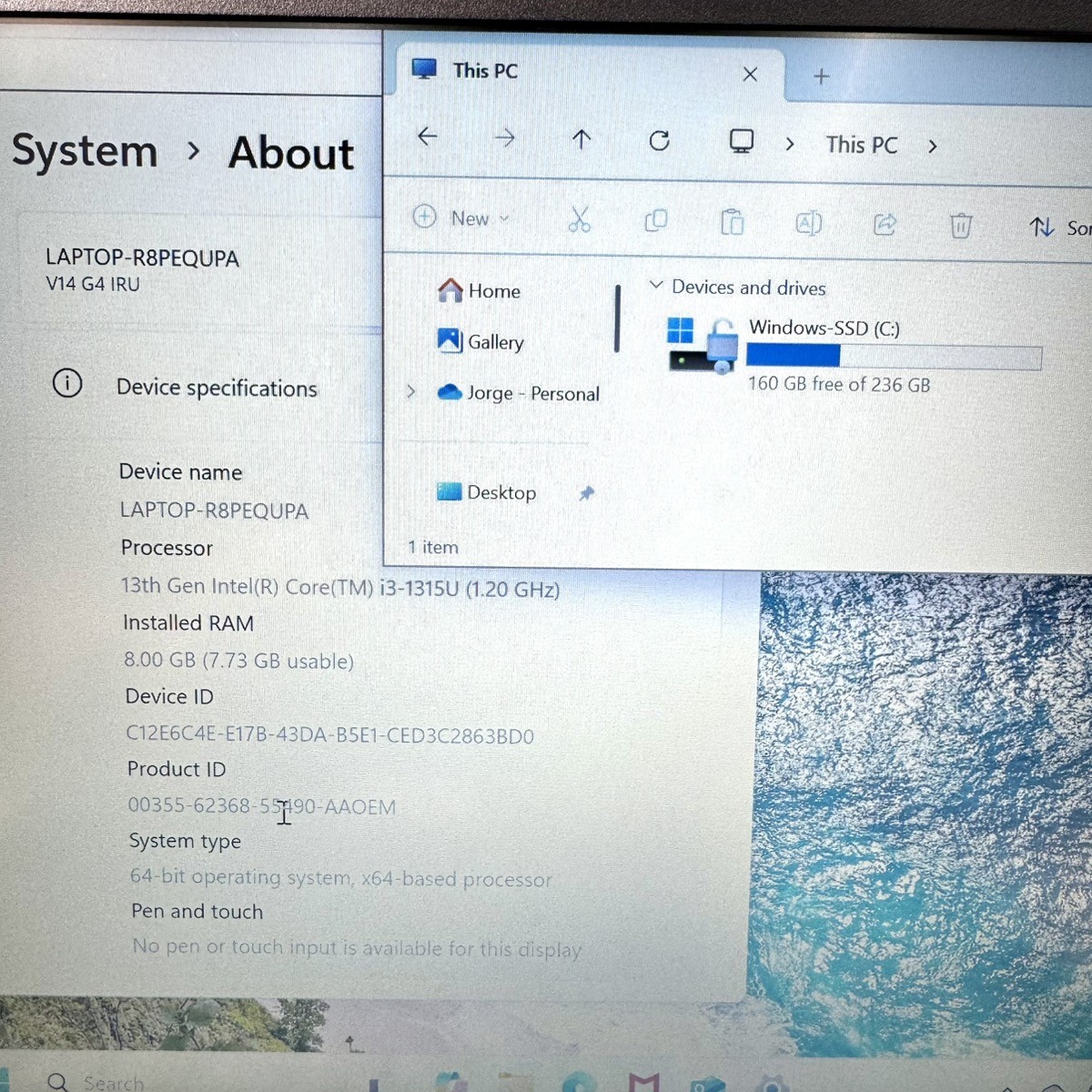Add a new File Explorer tab

pos(821,76)
